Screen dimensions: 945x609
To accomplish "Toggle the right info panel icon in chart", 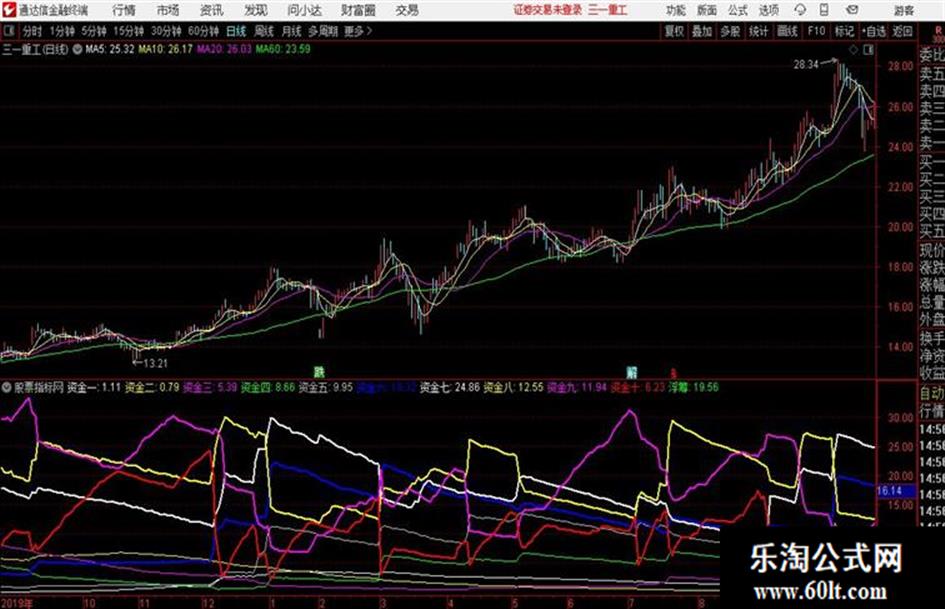I will [x=868, y=49].
